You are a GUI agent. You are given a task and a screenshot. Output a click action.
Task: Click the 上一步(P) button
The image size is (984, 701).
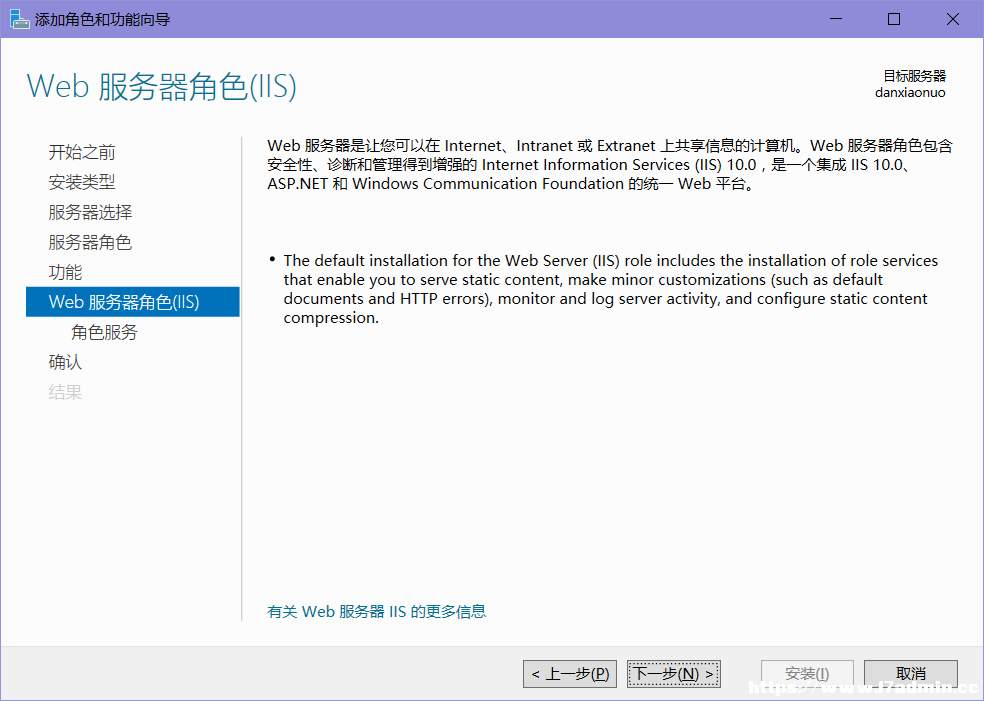pyautogui.click(x=570, y=674)
